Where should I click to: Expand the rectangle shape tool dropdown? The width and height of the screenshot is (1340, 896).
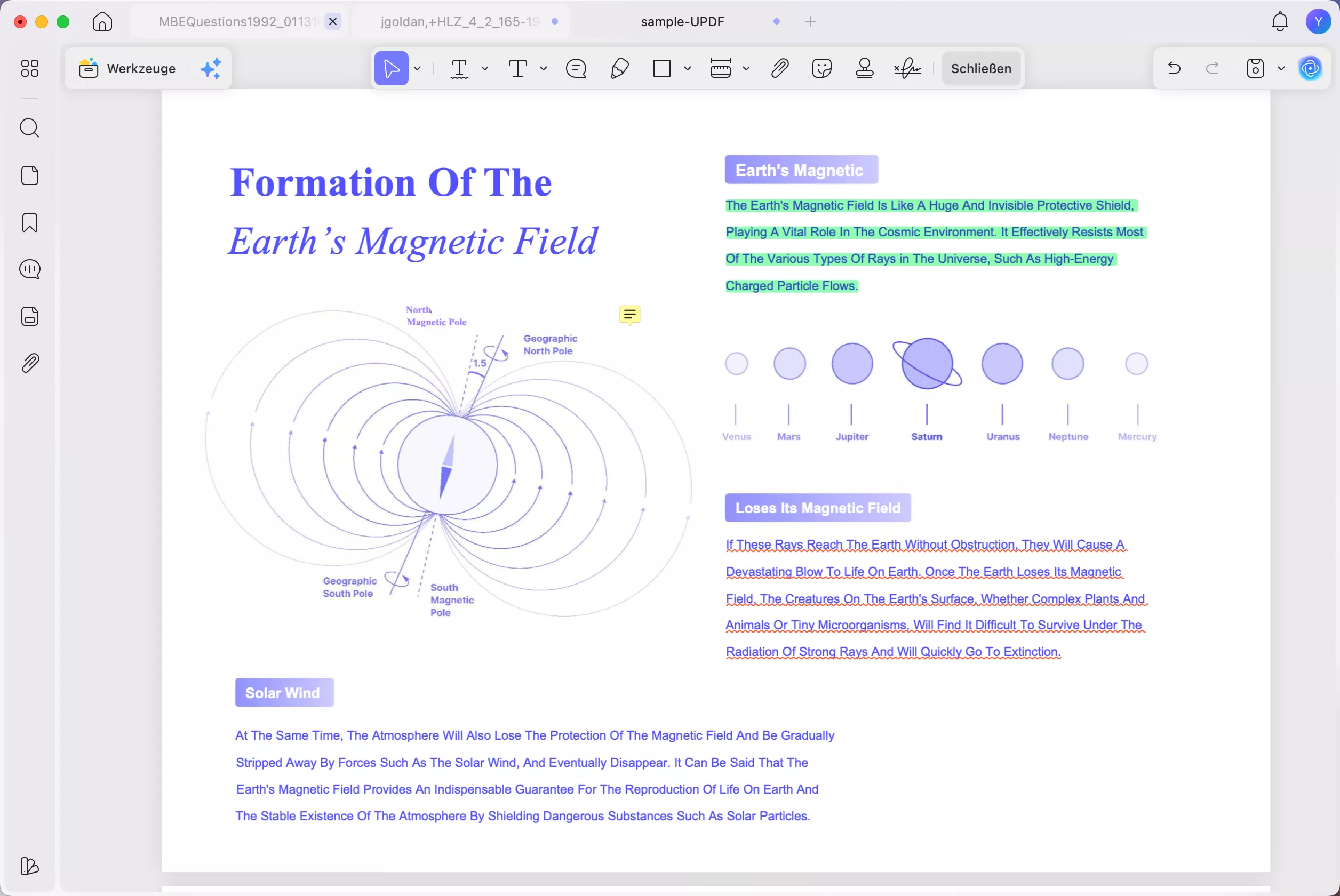pos(688,69)
